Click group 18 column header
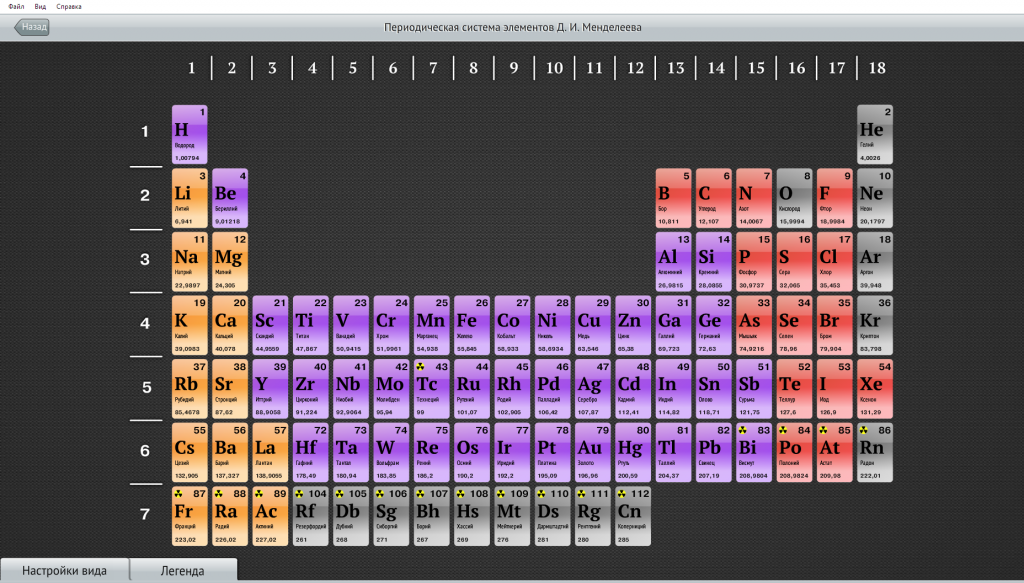 click(x=877, y=68)
